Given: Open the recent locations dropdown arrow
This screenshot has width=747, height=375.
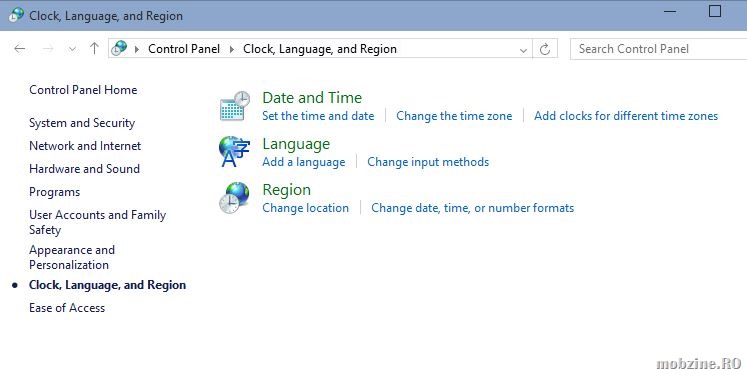Looking at the screenshot, I should click(x=72, y=49).
